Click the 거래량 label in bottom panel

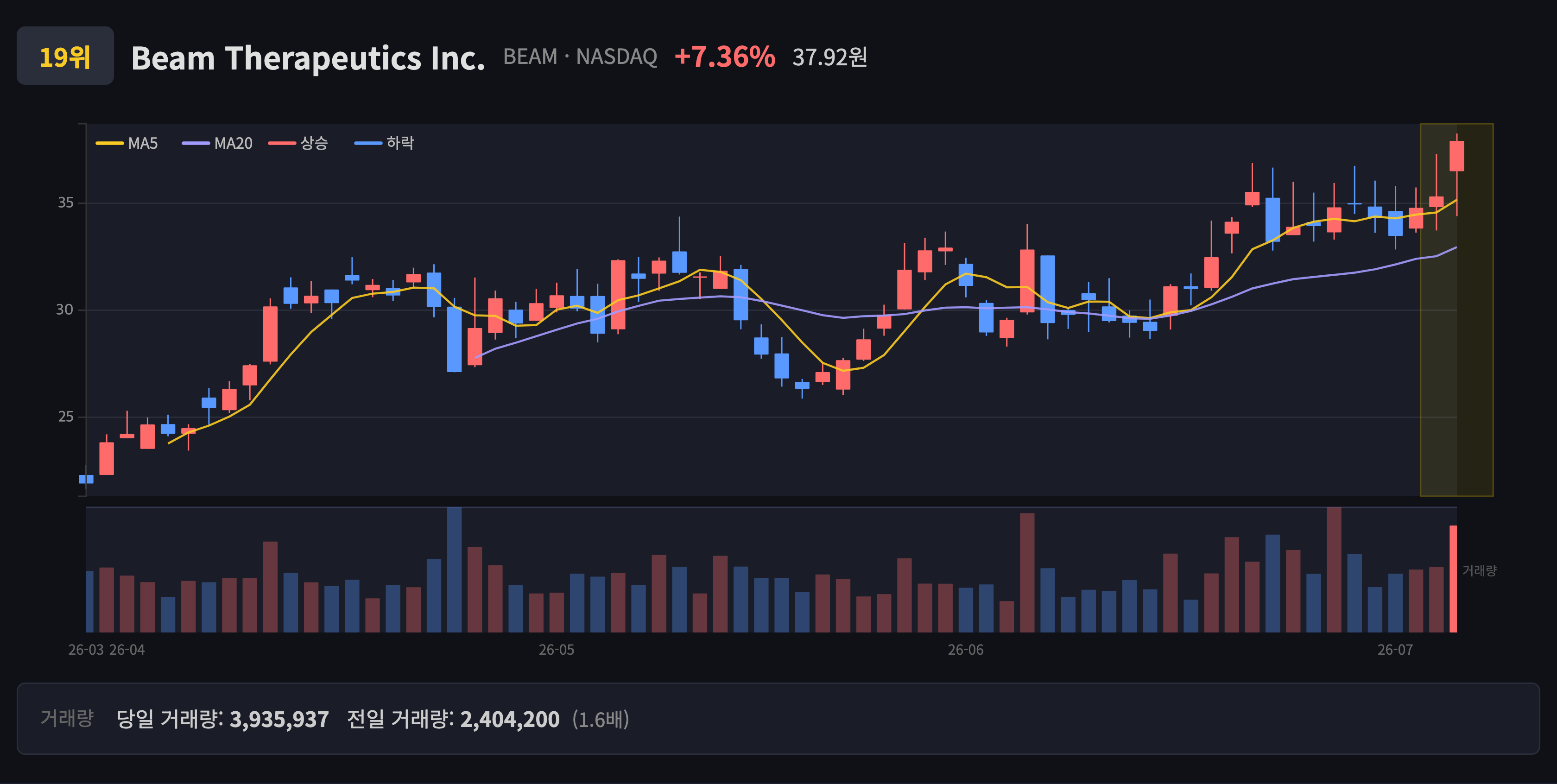[x=67, y=718]
